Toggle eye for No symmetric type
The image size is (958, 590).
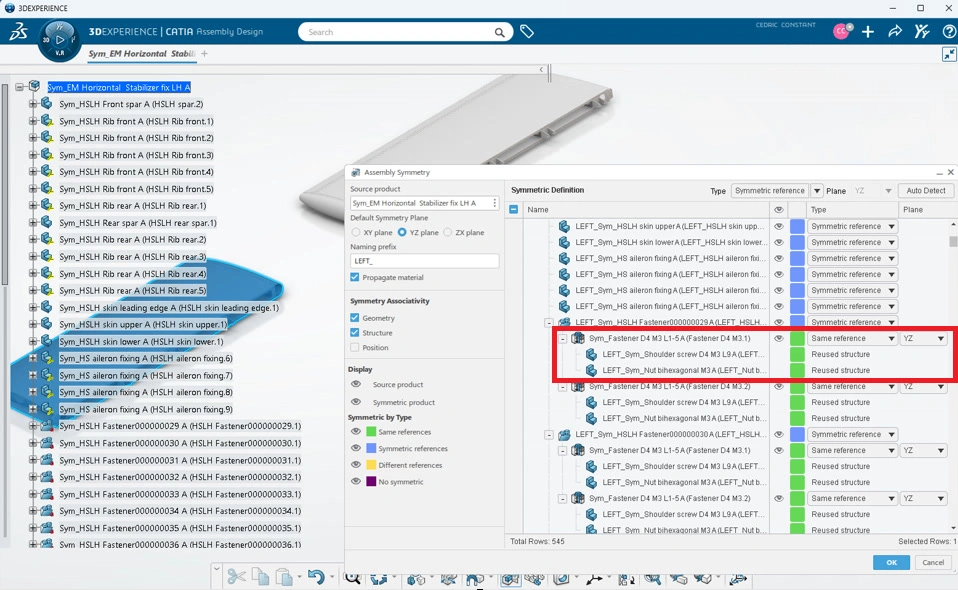pos(356,482)
